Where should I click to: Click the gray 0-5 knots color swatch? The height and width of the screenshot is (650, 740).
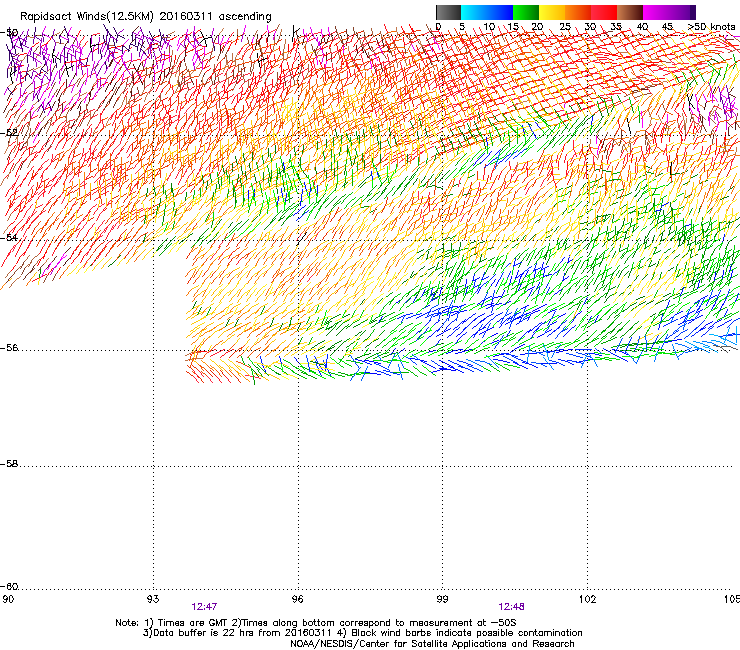click(448, 12)
